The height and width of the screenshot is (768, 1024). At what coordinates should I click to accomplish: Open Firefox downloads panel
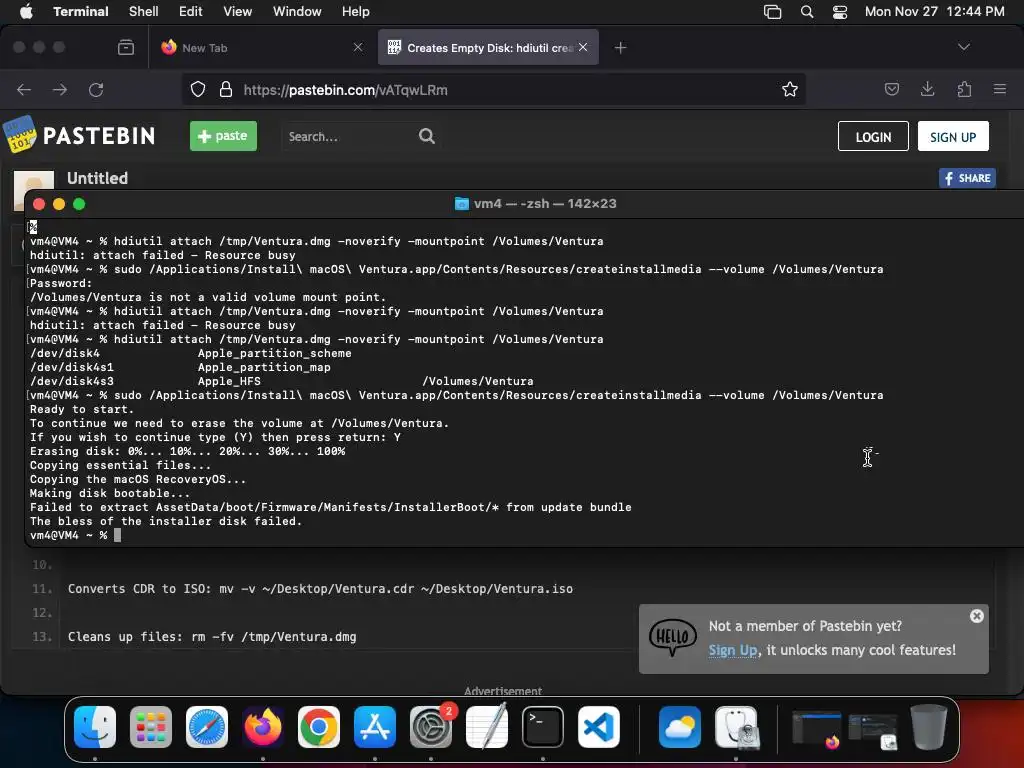click(927, 89)
